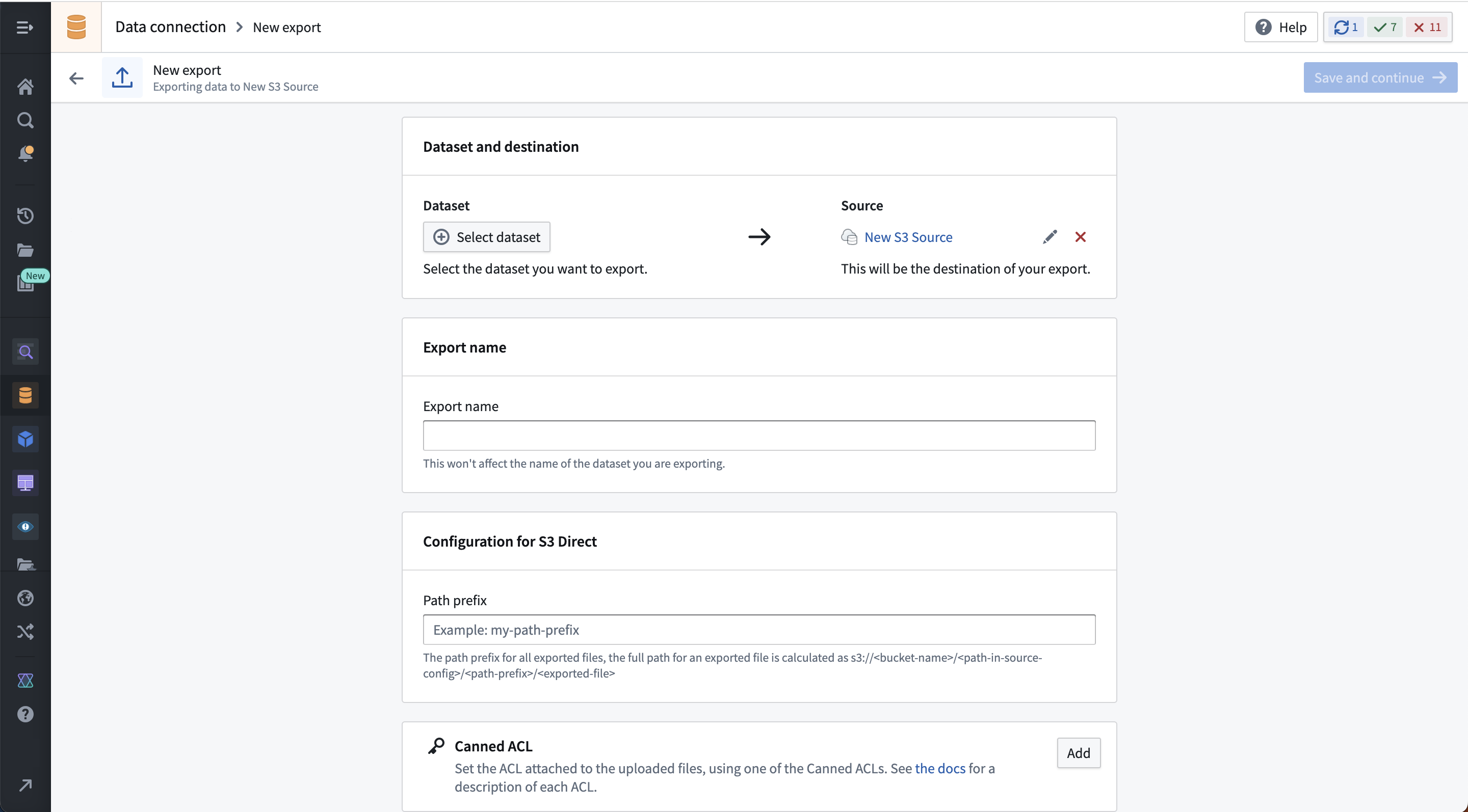Viewport: 1468px width, 812px height.
Task: Click Save and continue button
Action: (1380, 77)
